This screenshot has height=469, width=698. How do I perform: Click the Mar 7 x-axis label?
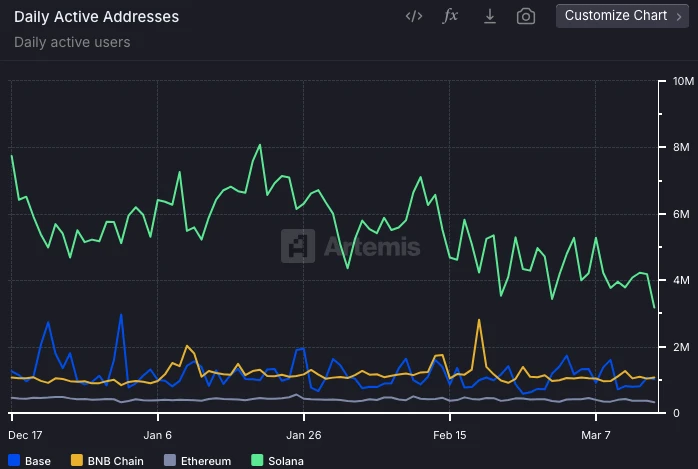tap(596, 435)
